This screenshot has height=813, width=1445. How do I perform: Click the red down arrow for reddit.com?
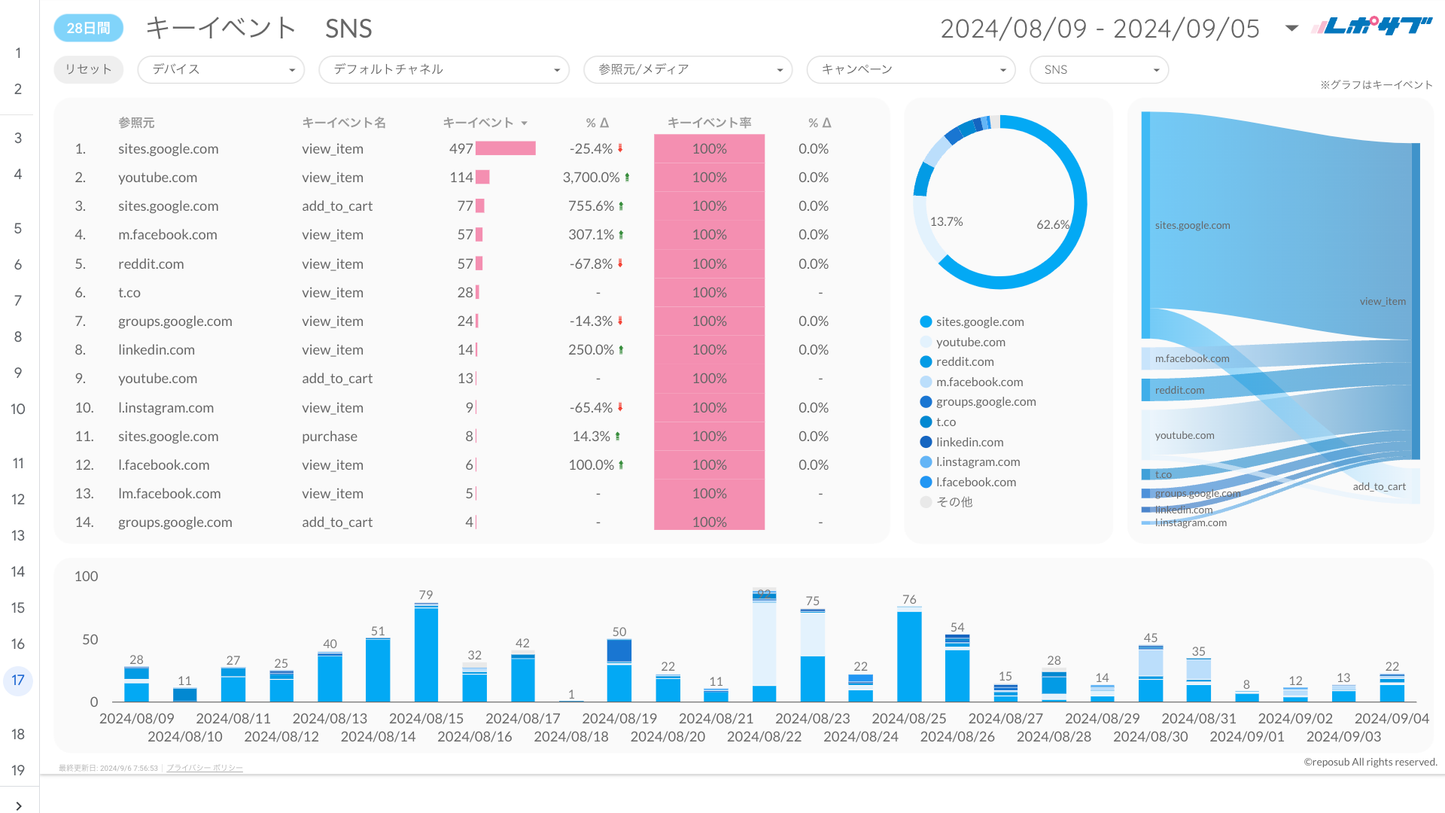(621, 264)
